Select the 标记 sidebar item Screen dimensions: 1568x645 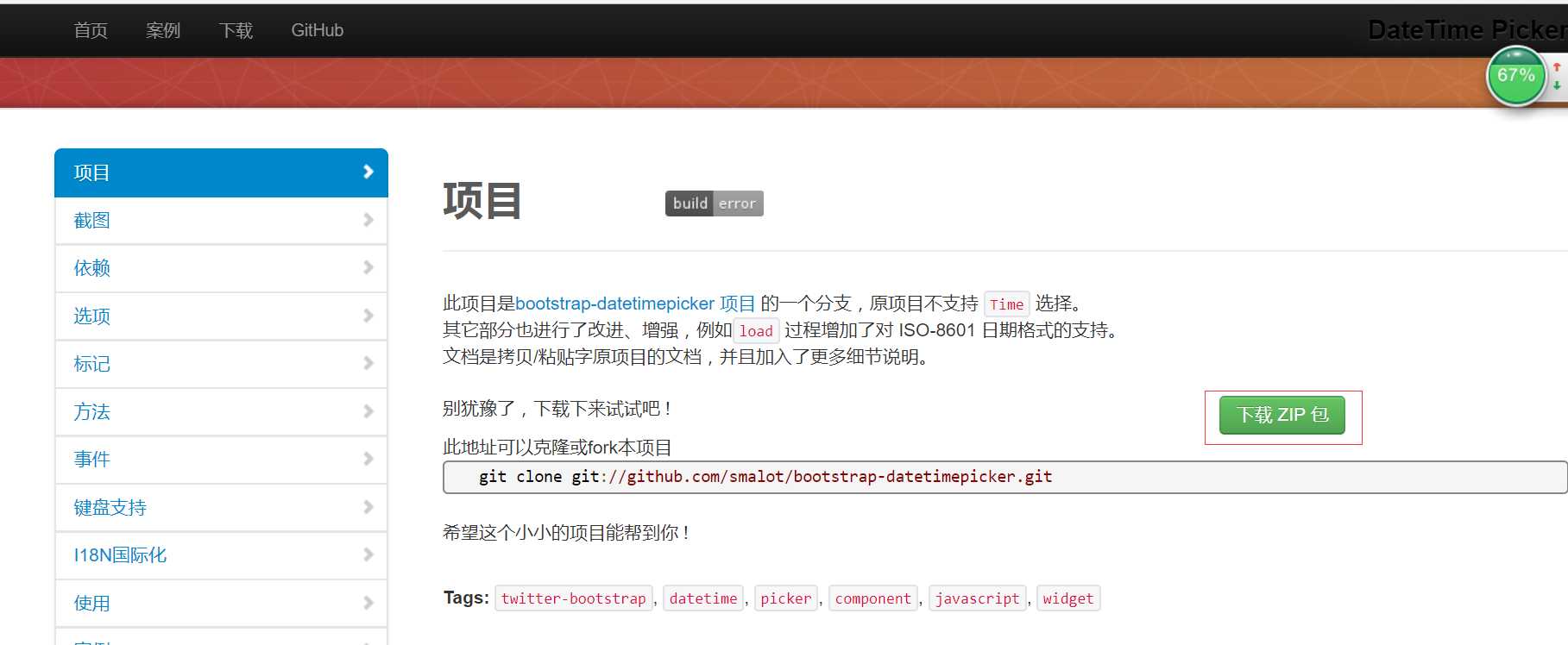coord(221,364)
